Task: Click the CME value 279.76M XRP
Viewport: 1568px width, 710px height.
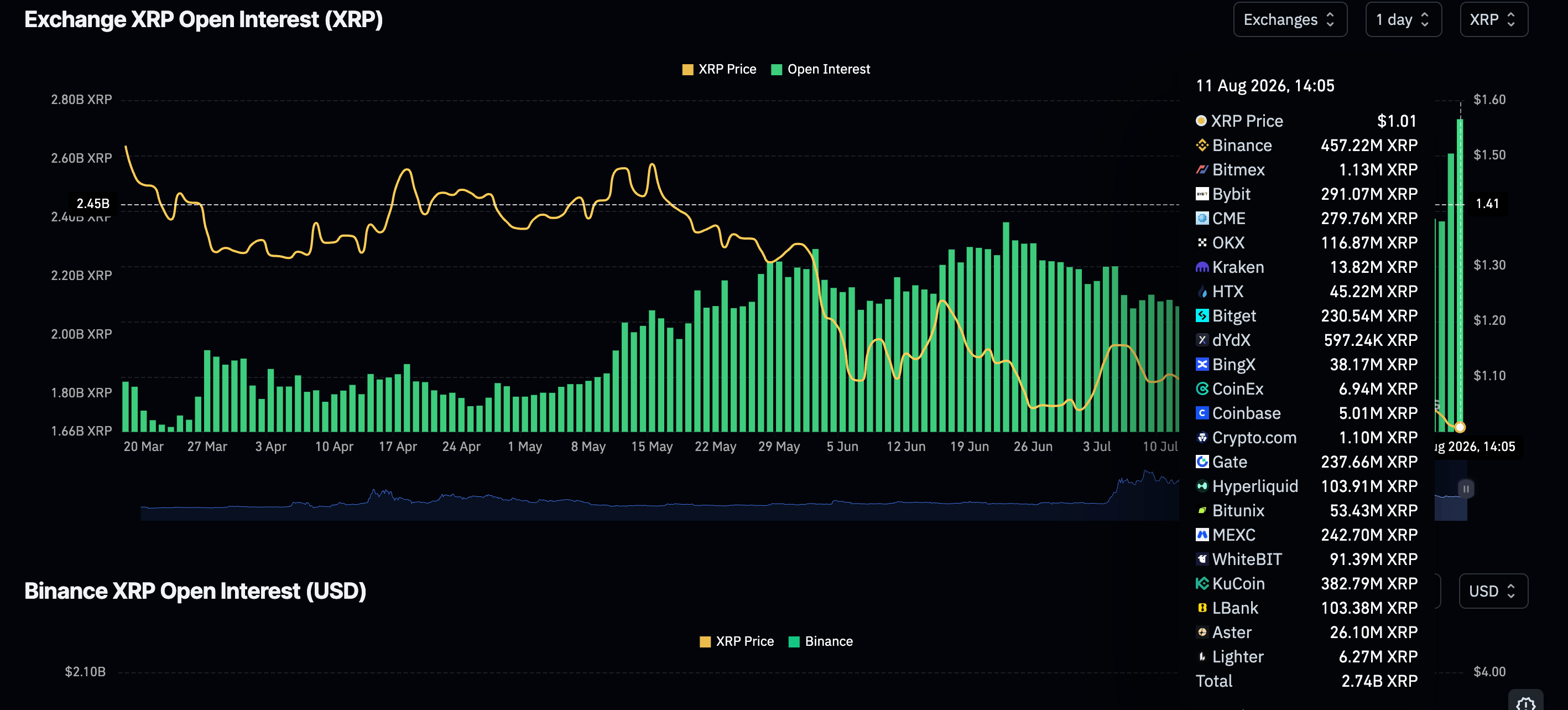Action: 1369,218
